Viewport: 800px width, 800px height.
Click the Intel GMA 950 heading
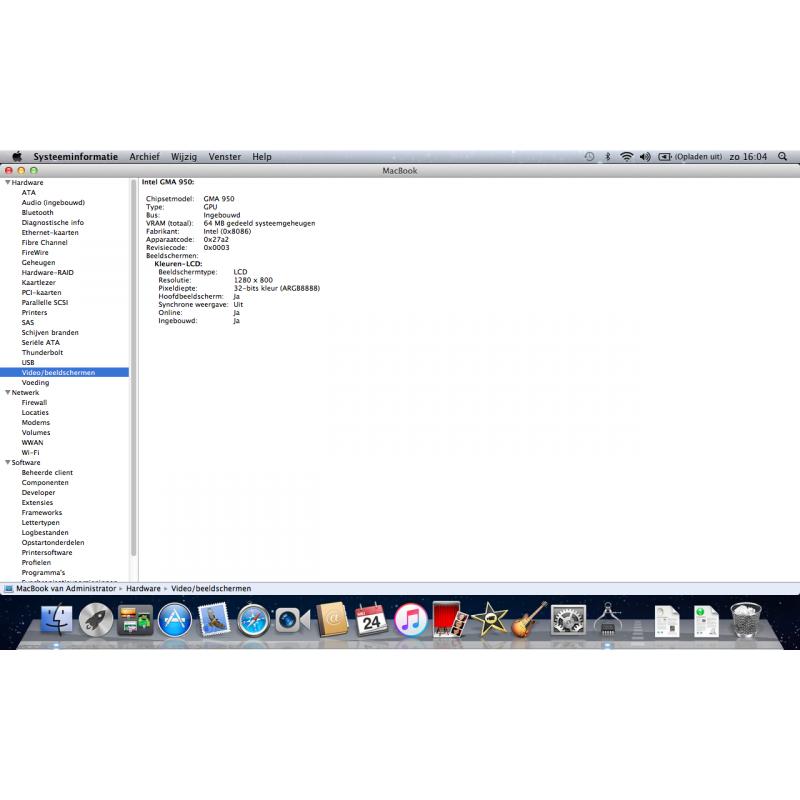point(168,182)
